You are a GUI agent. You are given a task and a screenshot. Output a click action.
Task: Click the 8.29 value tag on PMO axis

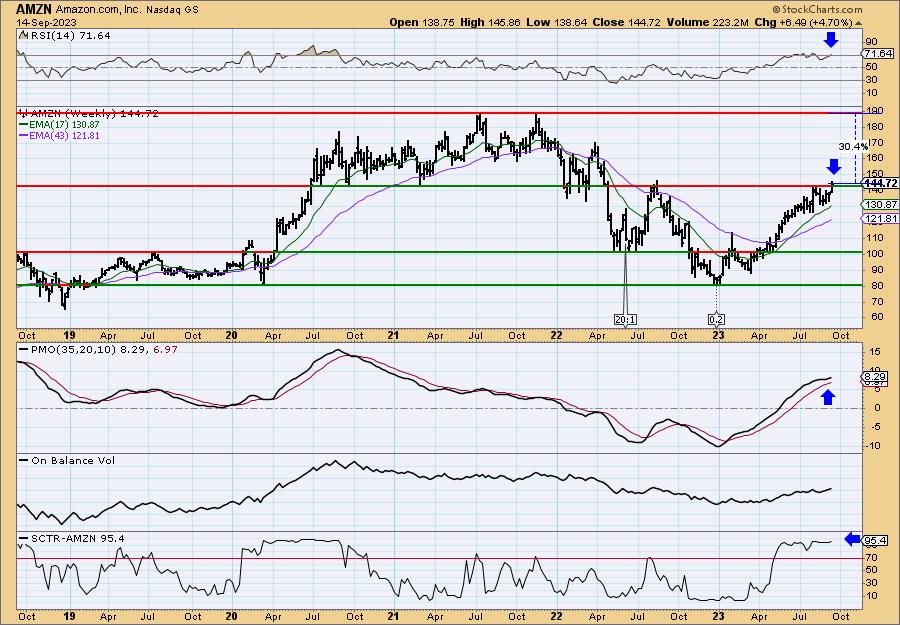coord(876,376)
